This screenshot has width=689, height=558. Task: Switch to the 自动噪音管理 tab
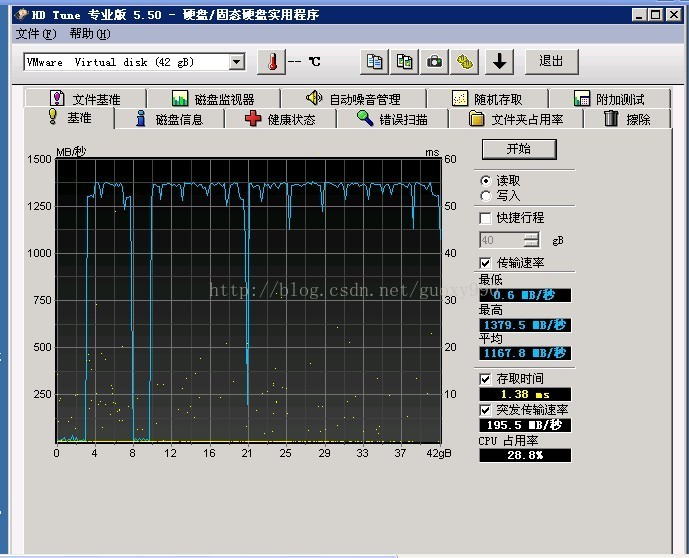tap(354, 98)
